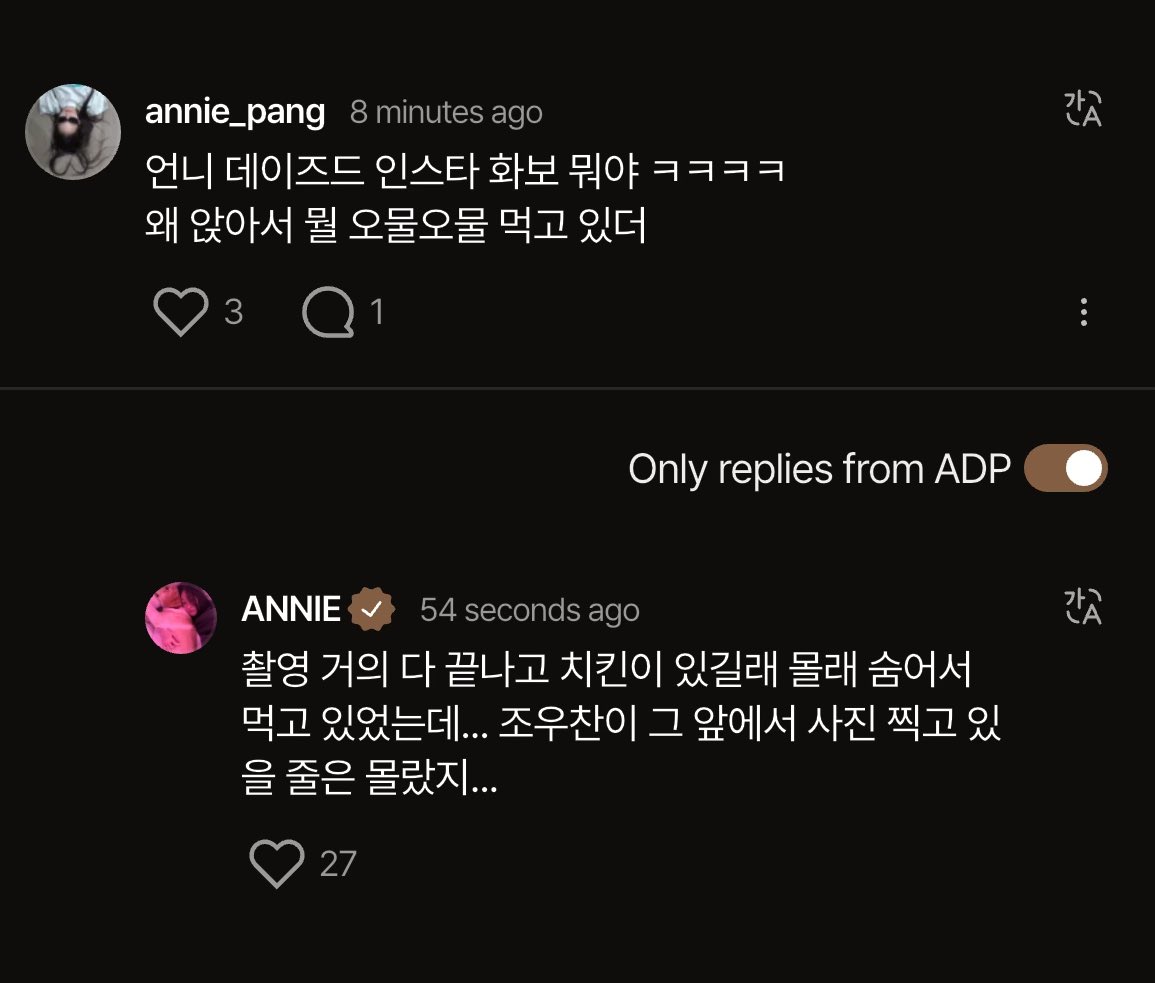The height and width of the screenshot is (983, 1155).
Task: Open the annie_pang username link
Action: (235, 112)
